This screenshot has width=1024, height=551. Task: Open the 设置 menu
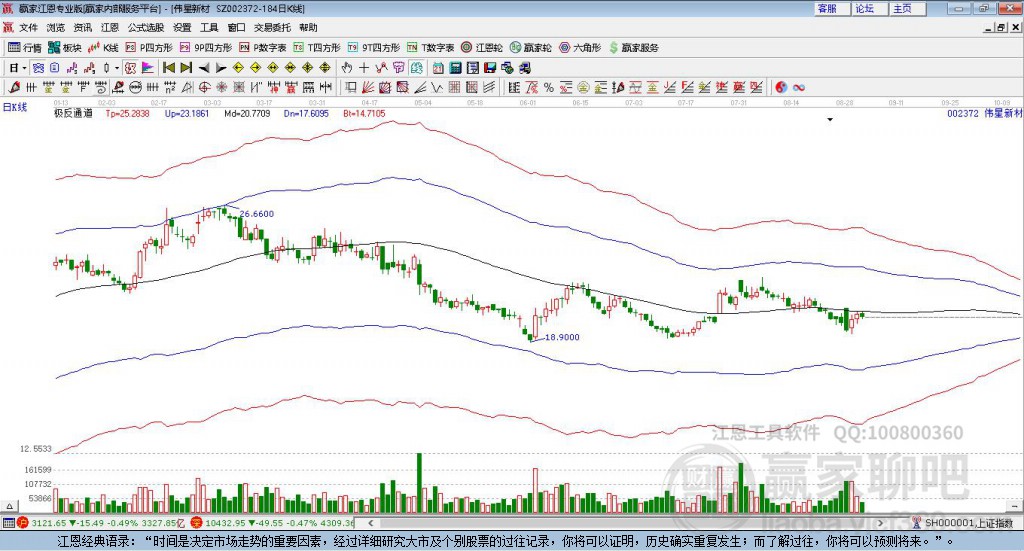(x=182, y=27)
